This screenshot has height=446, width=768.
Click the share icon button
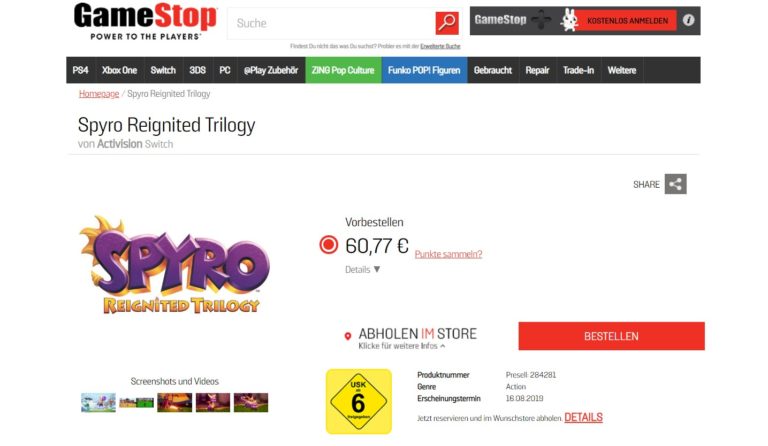click(675, 184)
